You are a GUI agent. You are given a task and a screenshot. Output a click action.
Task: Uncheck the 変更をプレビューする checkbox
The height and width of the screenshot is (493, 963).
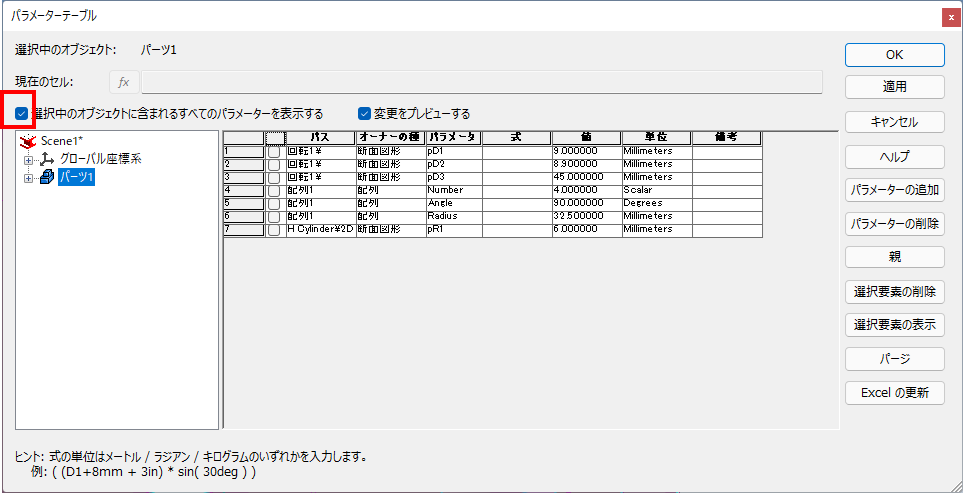coord(364,113)
